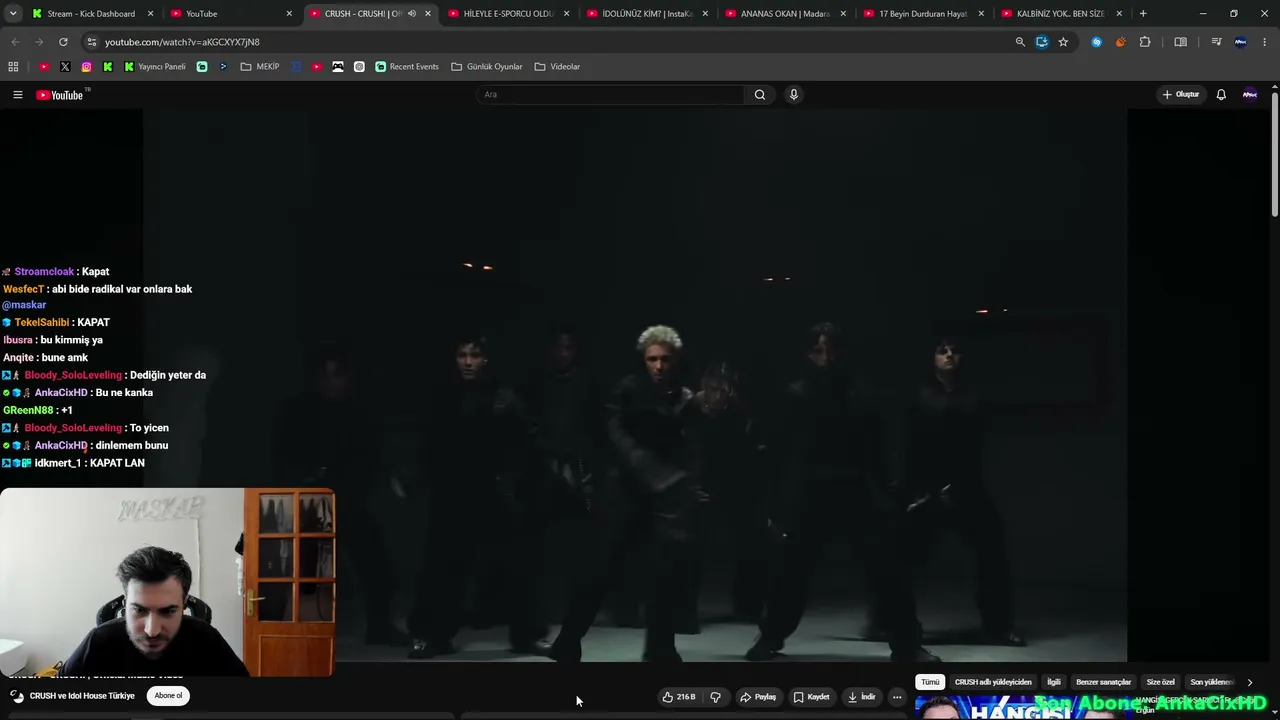Open the Instagram bookmark icon

pyautogui.click(x=87, y=67)
